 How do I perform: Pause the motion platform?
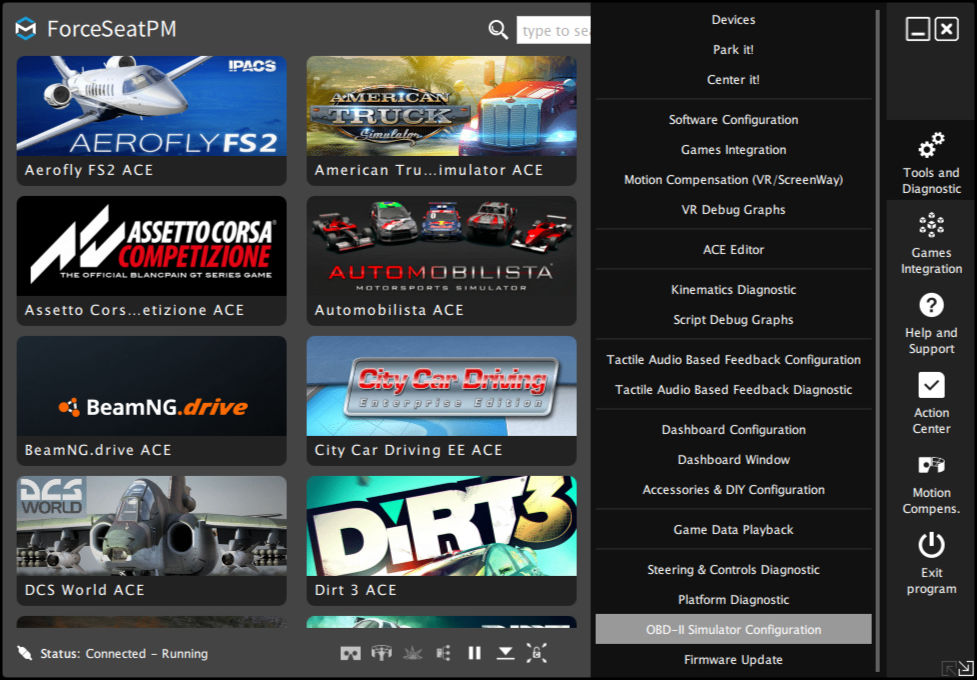click(474, 653)
